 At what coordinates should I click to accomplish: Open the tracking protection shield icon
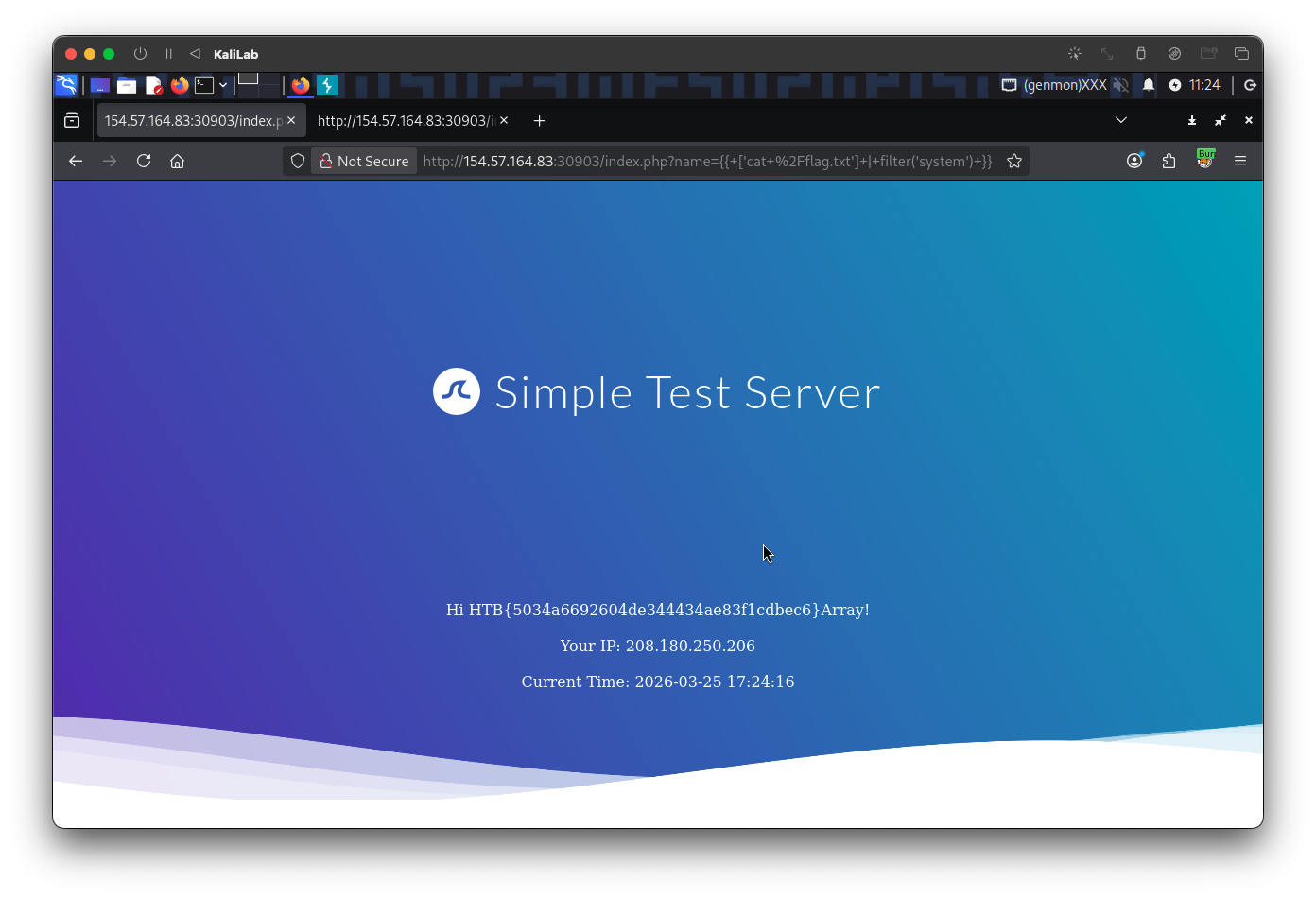tap(298, 161)
